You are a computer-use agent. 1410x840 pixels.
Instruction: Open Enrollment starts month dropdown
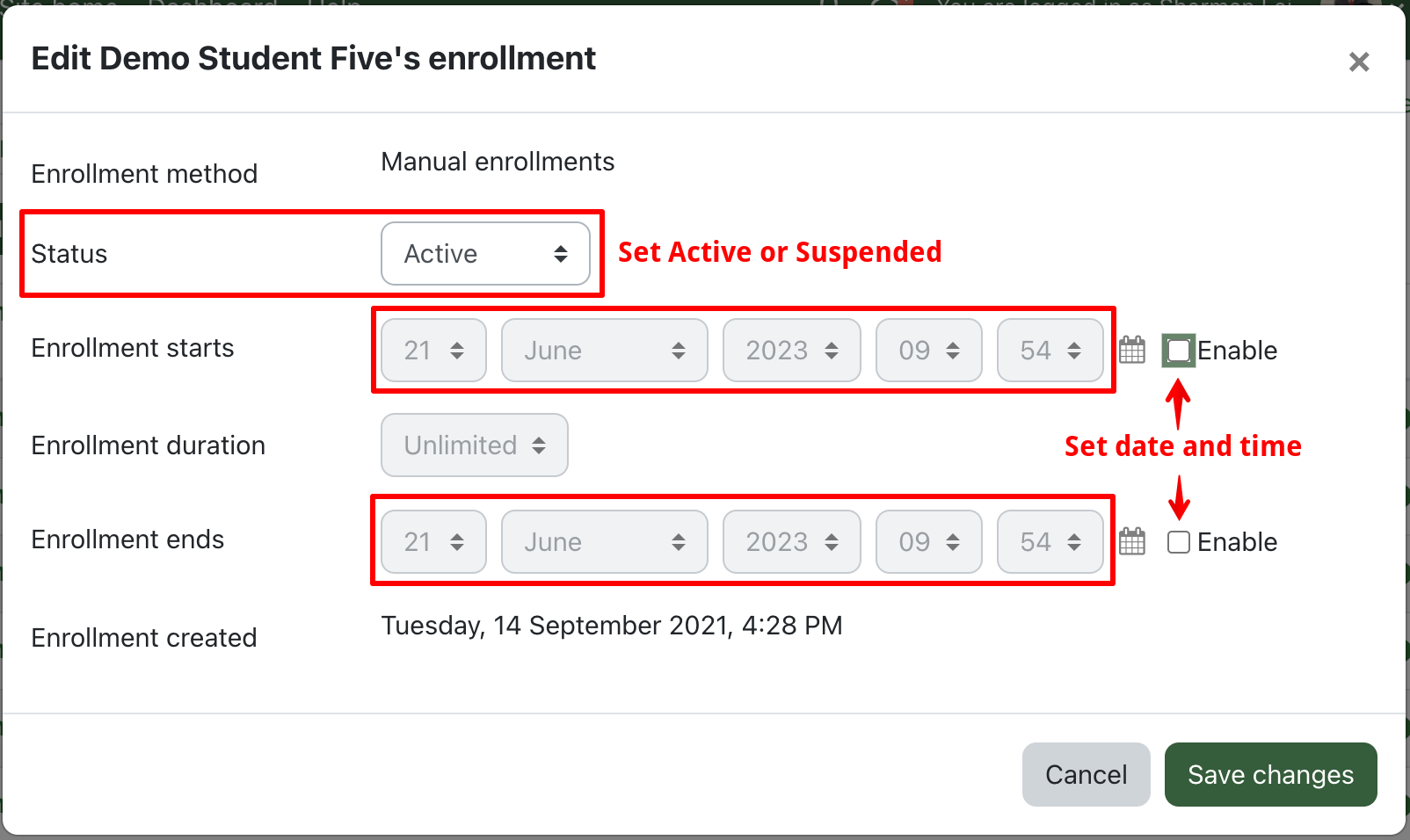(x=604, y=351)
